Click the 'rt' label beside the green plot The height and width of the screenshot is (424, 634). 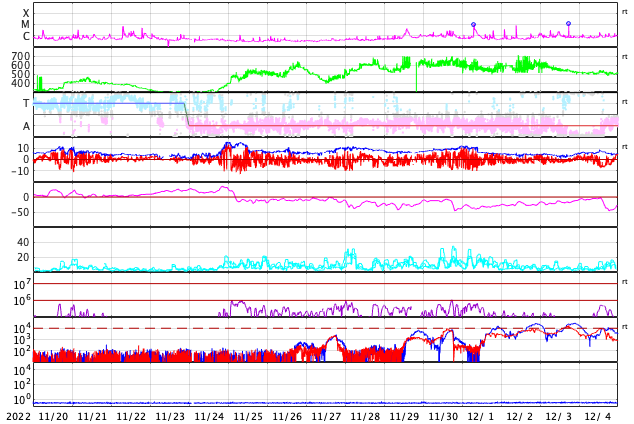(x=625, y=57)
